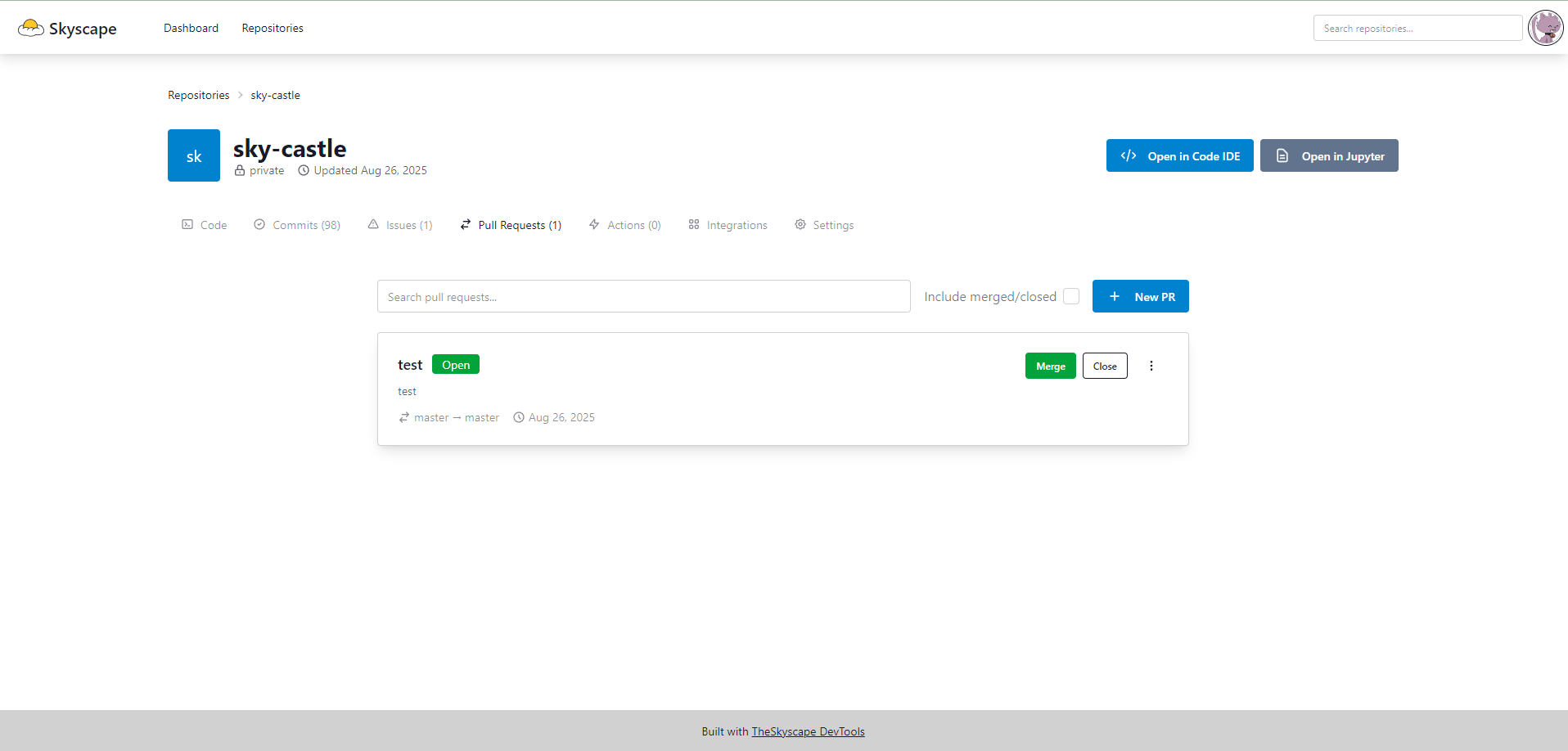Screen dimensions: 1568x751
Task: Focus the Search pull requests field
Action: [x=644, y=296]
